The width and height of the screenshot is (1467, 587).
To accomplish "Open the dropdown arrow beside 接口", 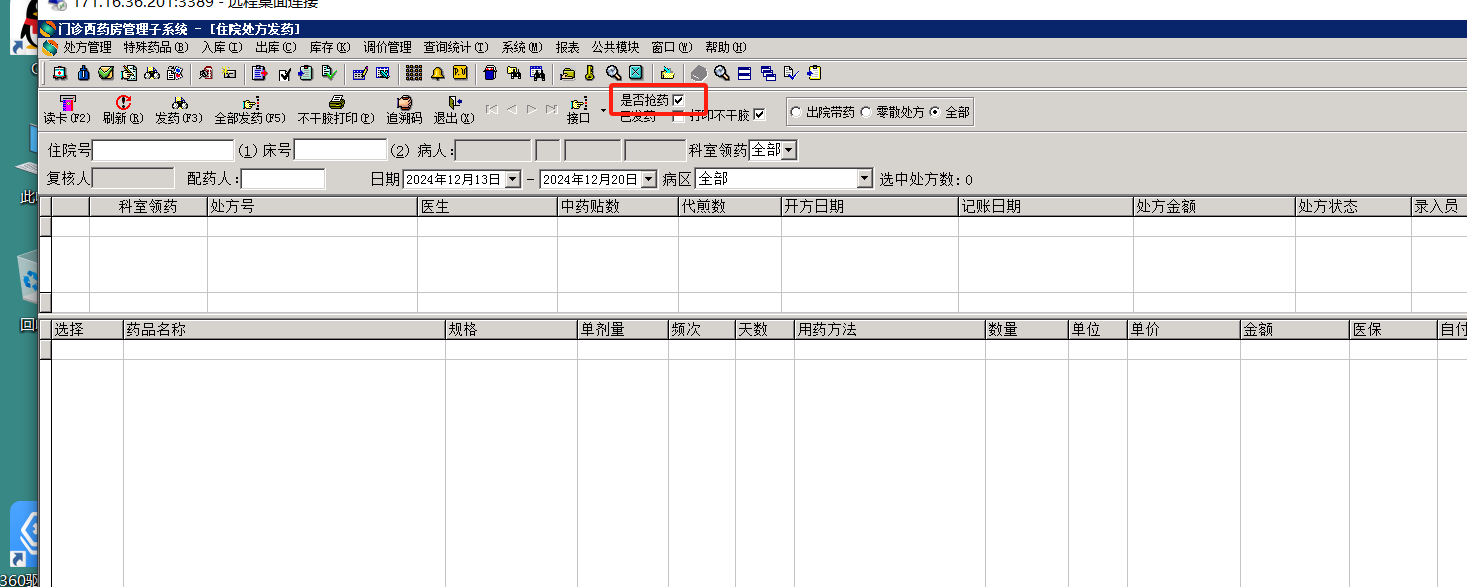I will click(x=603, y=110).
